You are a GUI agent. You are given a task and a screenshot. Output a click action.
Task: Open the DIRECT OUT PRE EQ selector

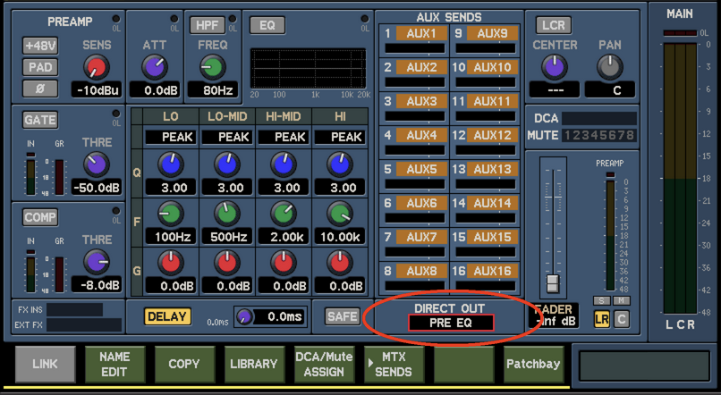pos(450,323)
